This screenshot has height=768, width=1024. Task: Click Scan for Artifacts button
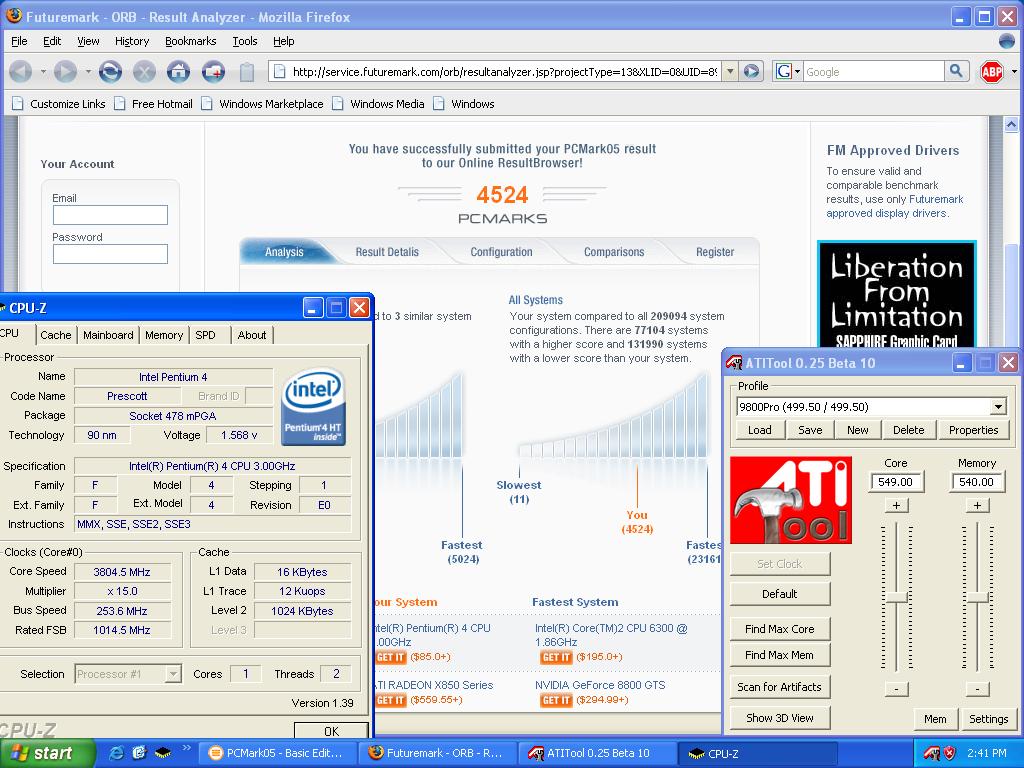point(780,687)
